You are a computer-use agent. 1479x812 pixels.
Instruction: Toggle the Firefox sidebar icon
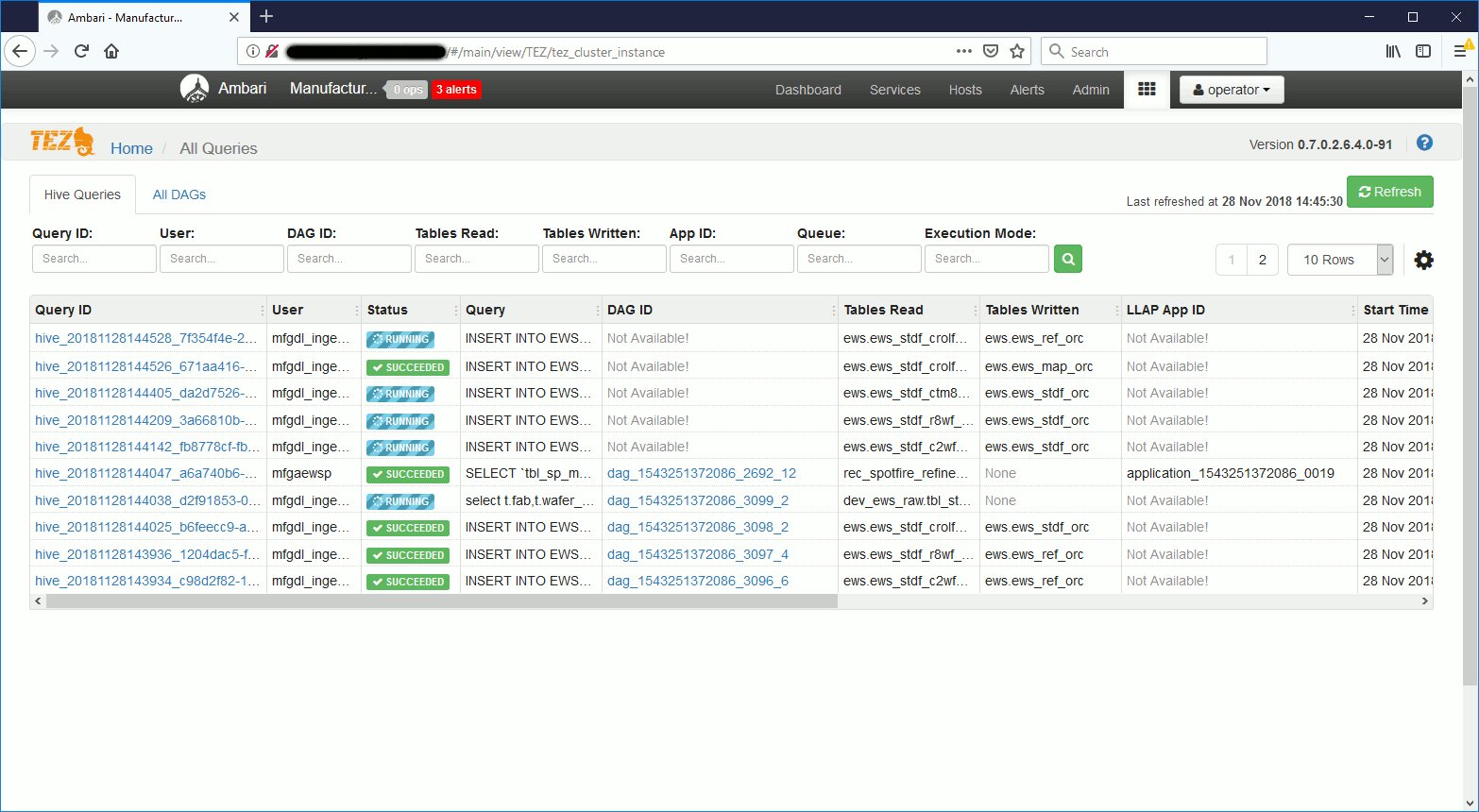point(1423,51)
